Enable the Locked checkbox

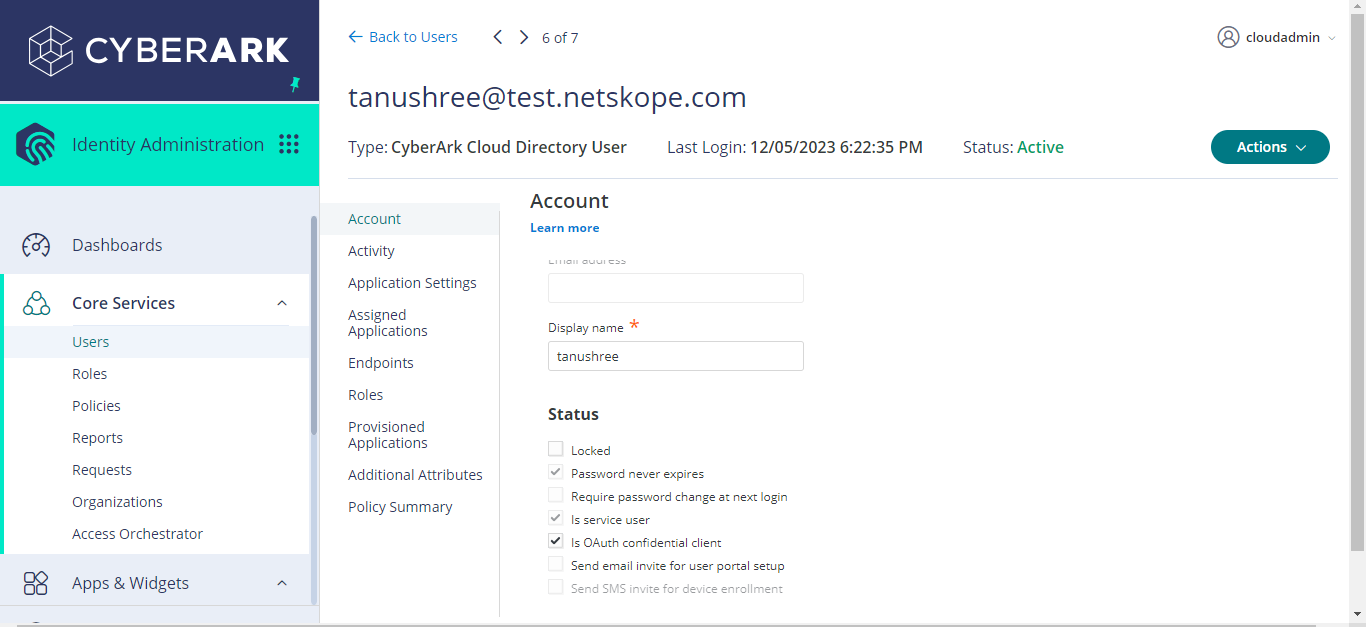pos(556,449)
